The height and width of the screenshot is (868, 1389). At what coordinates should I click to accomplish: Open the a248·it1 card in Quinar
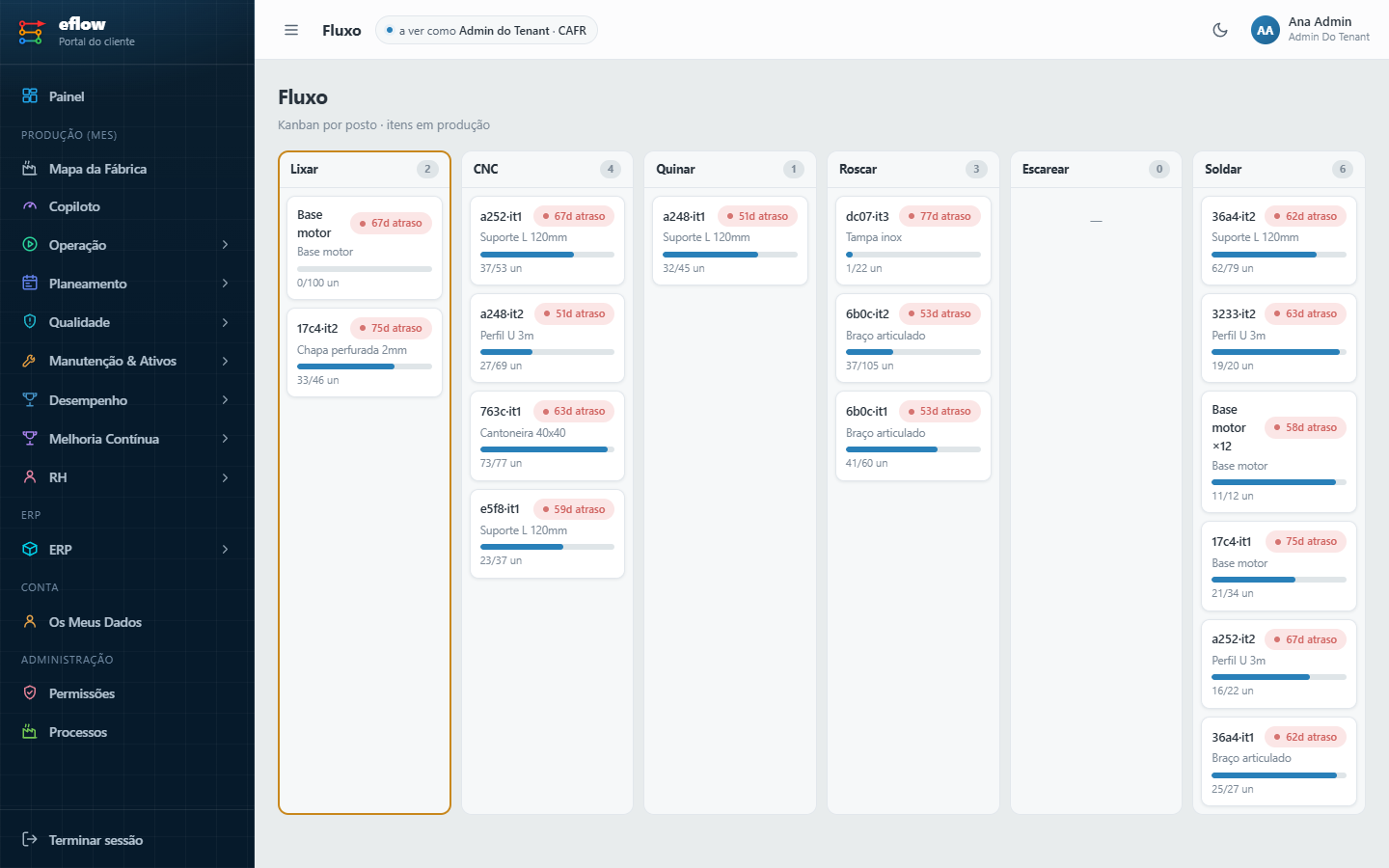730,241
